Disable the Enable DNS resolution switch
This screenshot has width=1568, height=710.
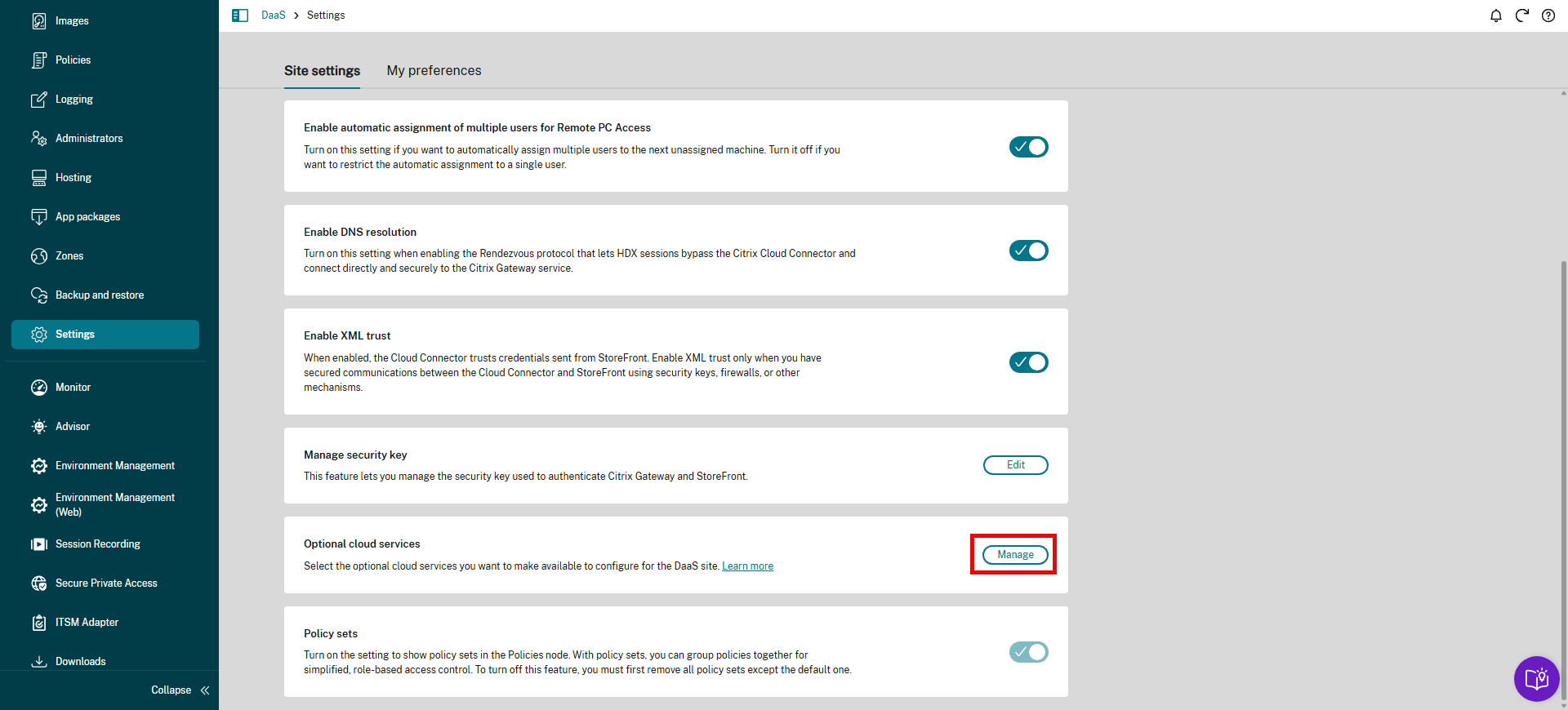1029,251
